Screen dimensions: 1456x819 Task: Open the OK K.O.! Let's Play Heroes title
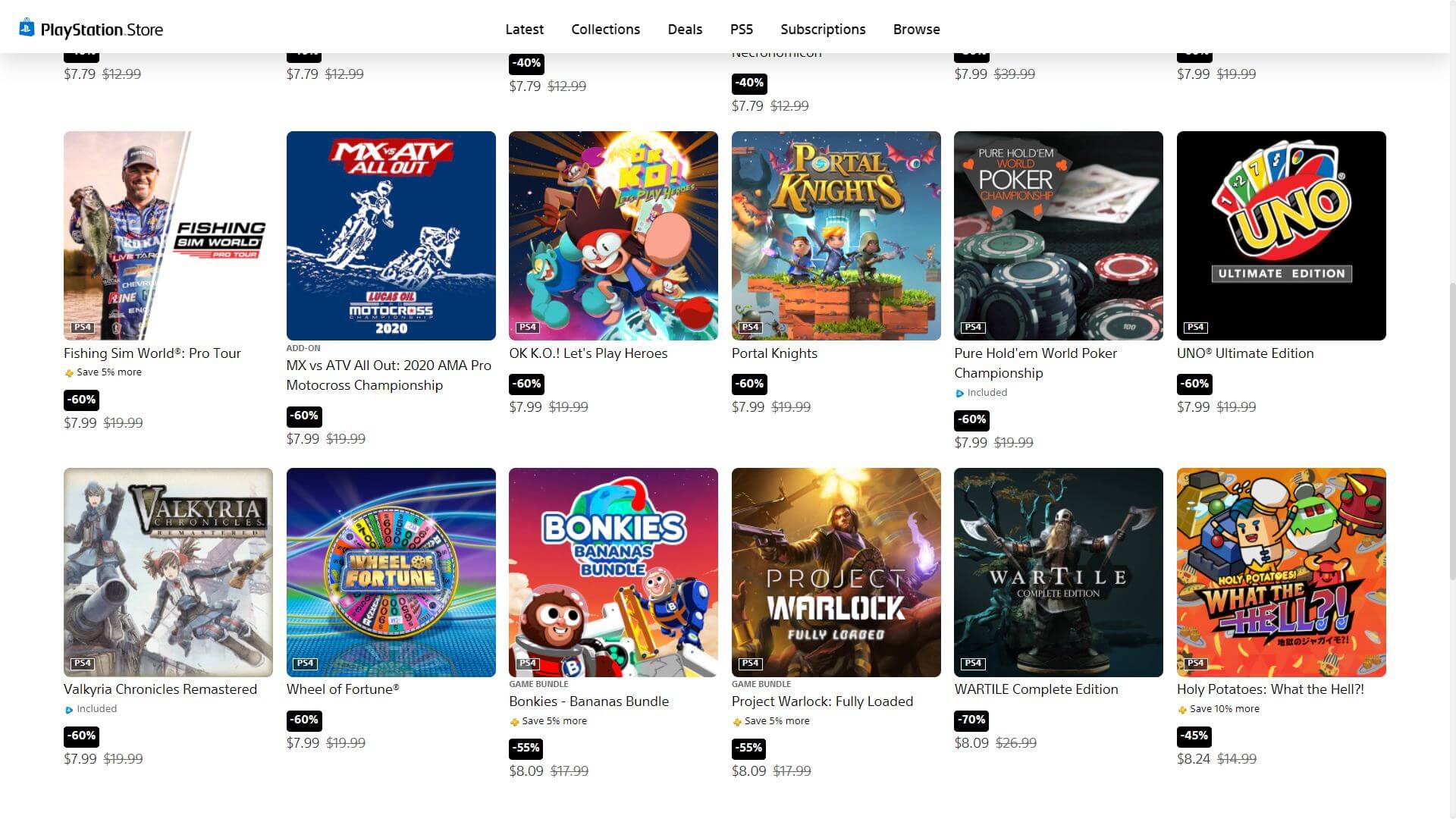point(588,353)
